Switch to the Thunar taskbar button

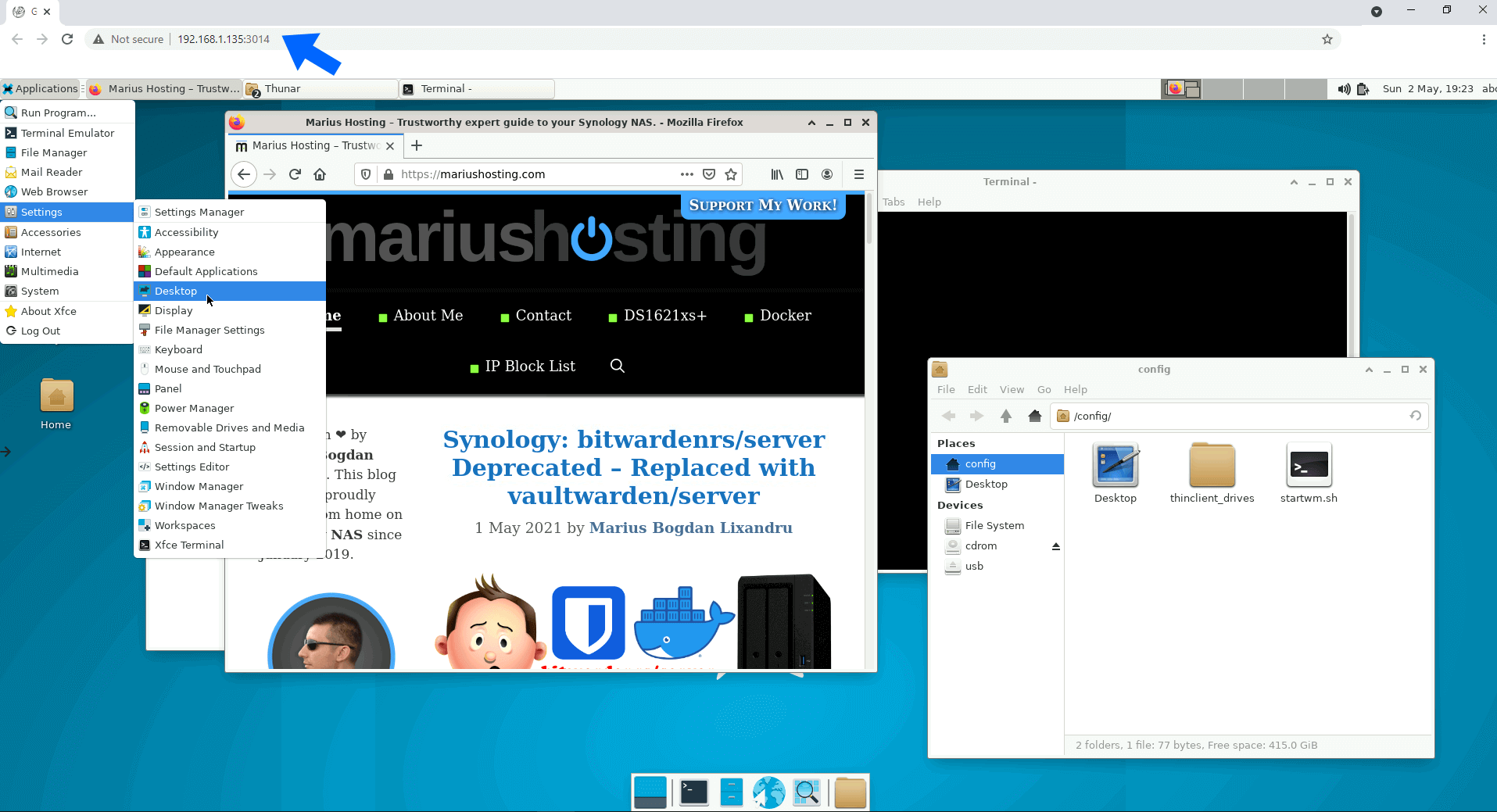click(321, 89)
